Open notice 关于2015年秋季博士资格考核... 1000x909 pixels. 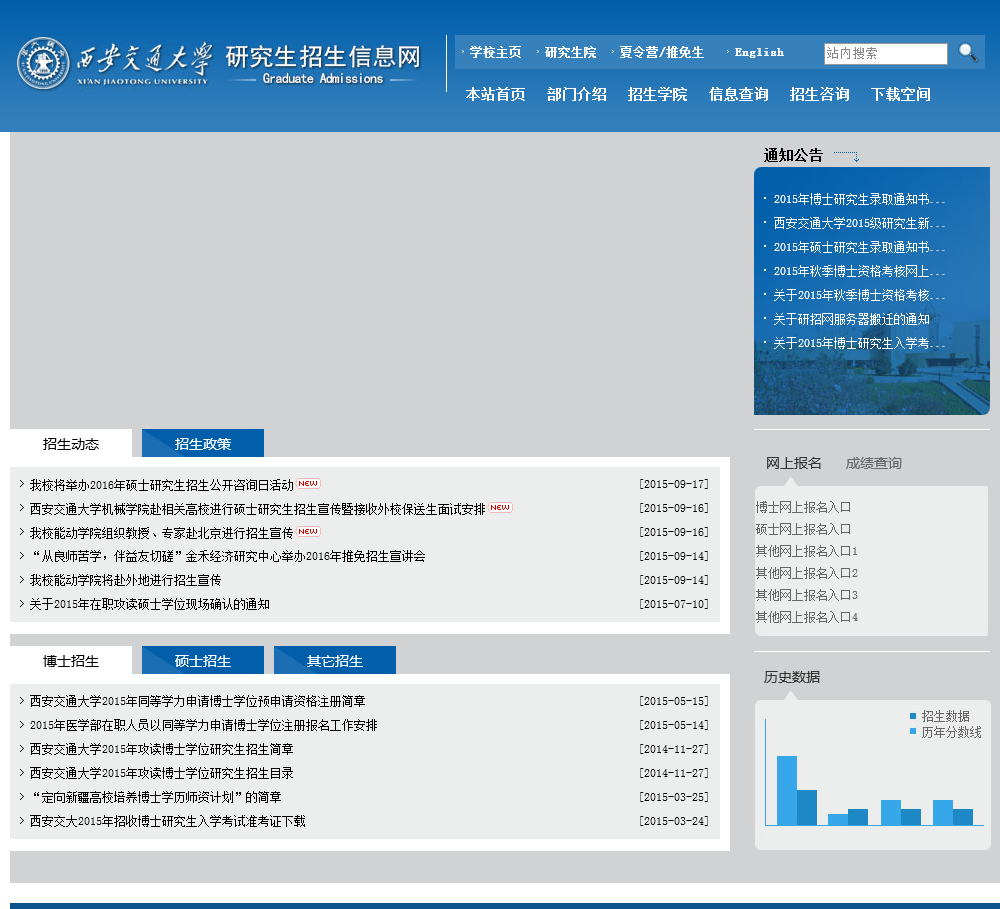click(858, 295)
